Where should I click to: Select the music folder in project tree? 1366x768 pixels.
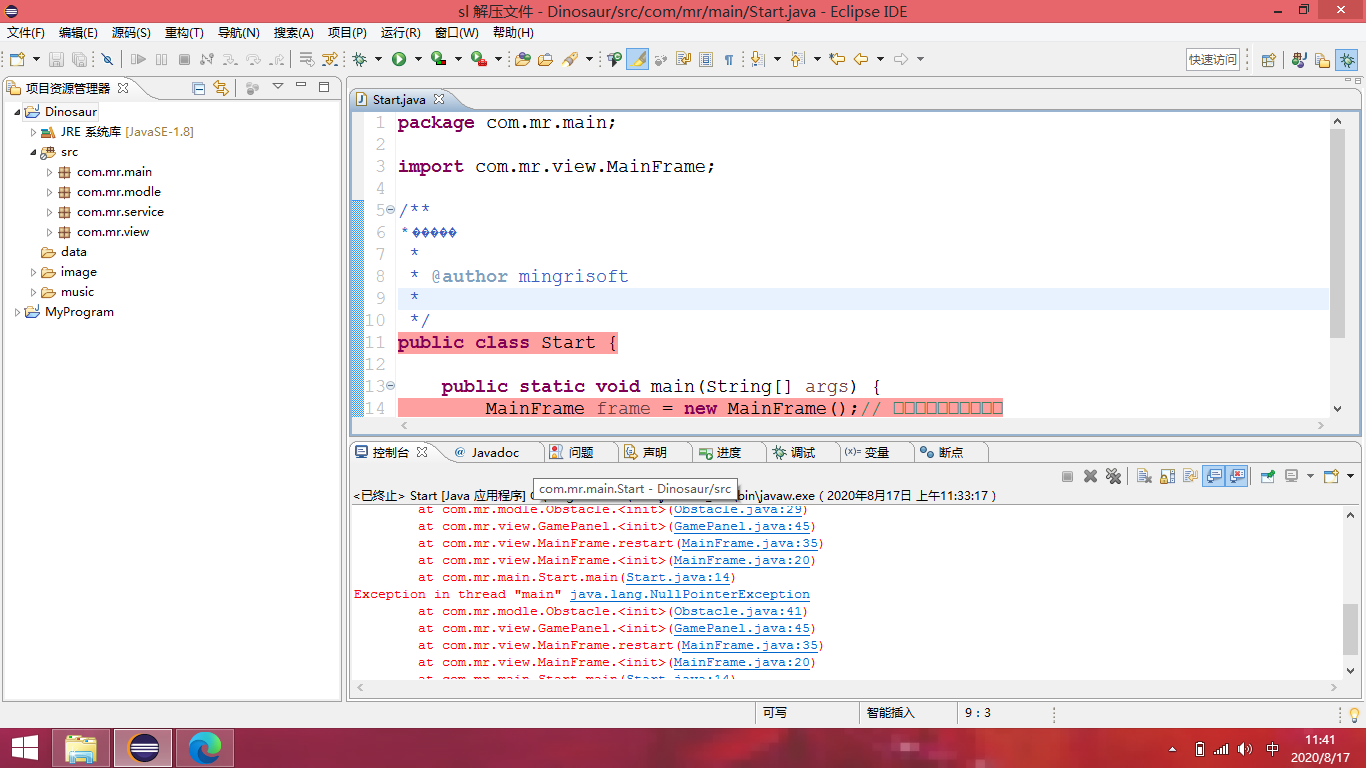pyautogui.click(x=77, y=292)
